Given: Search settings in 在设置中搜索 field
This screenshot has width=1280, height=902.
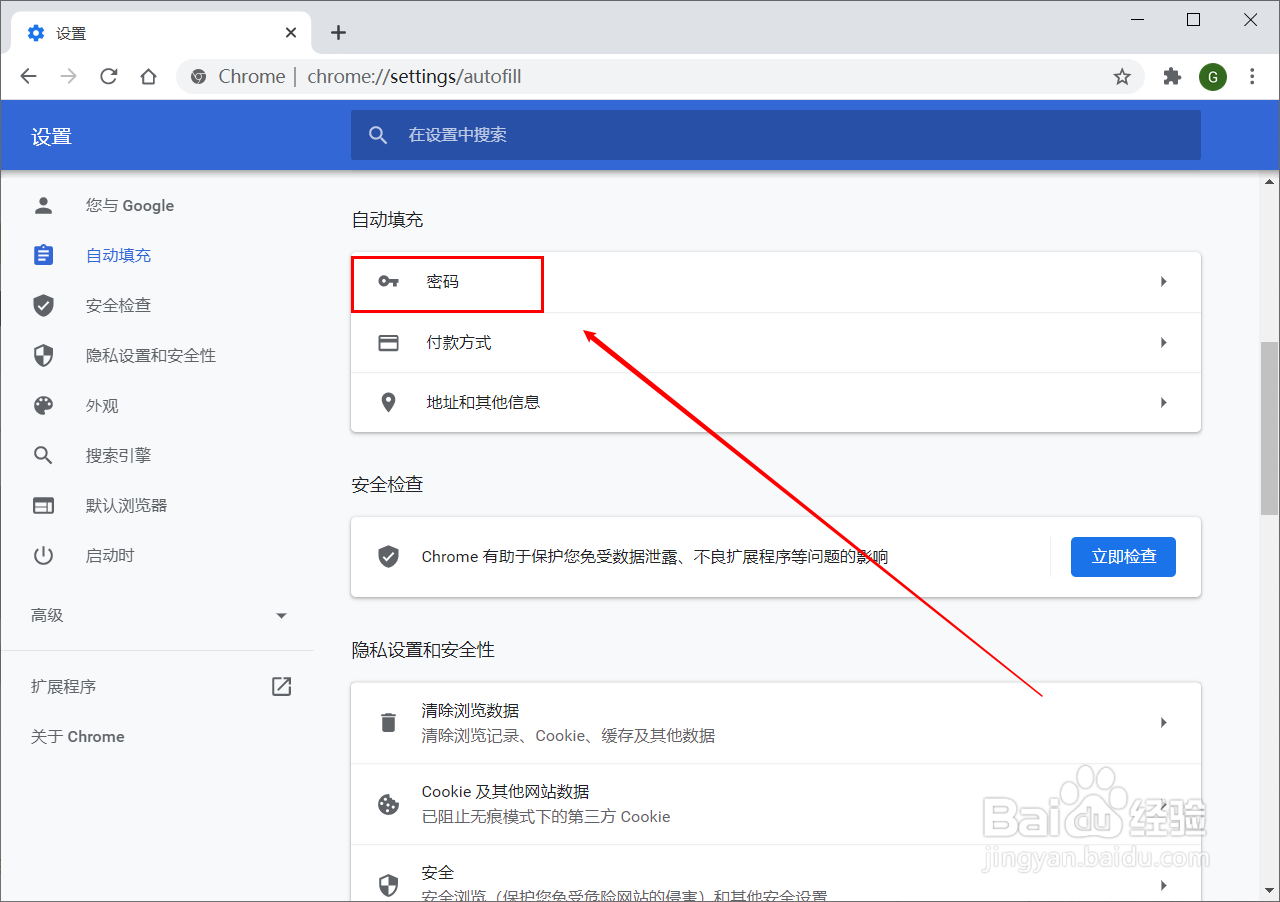Looking at the screenshot, I should (x=775, y=135).
